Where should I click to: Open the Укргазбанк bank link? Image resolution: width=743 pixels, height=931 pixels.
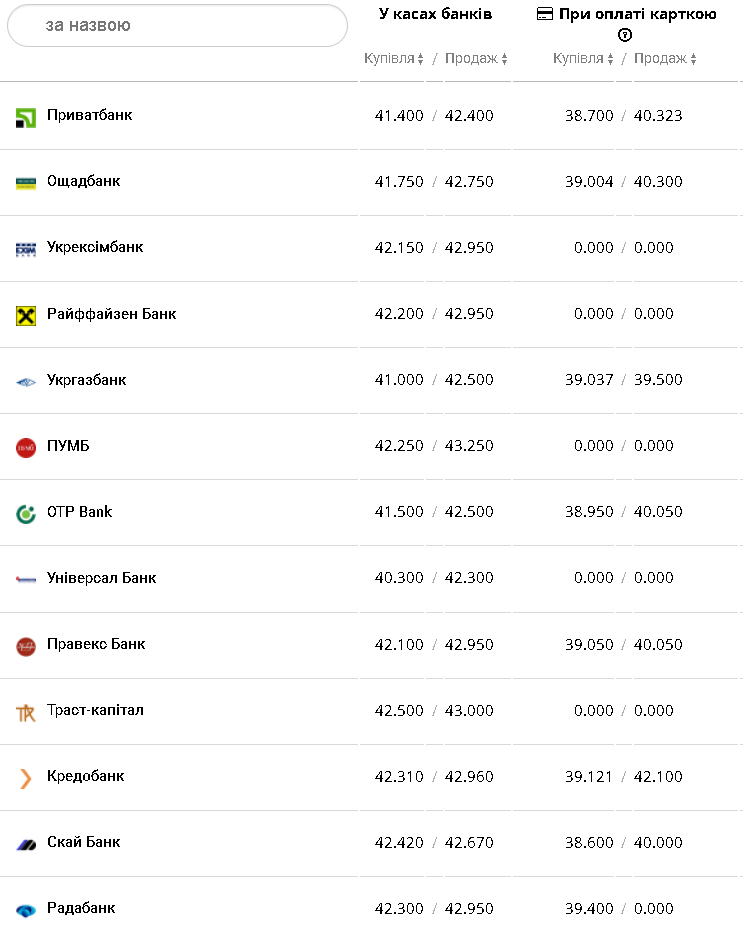click(86, 380)
